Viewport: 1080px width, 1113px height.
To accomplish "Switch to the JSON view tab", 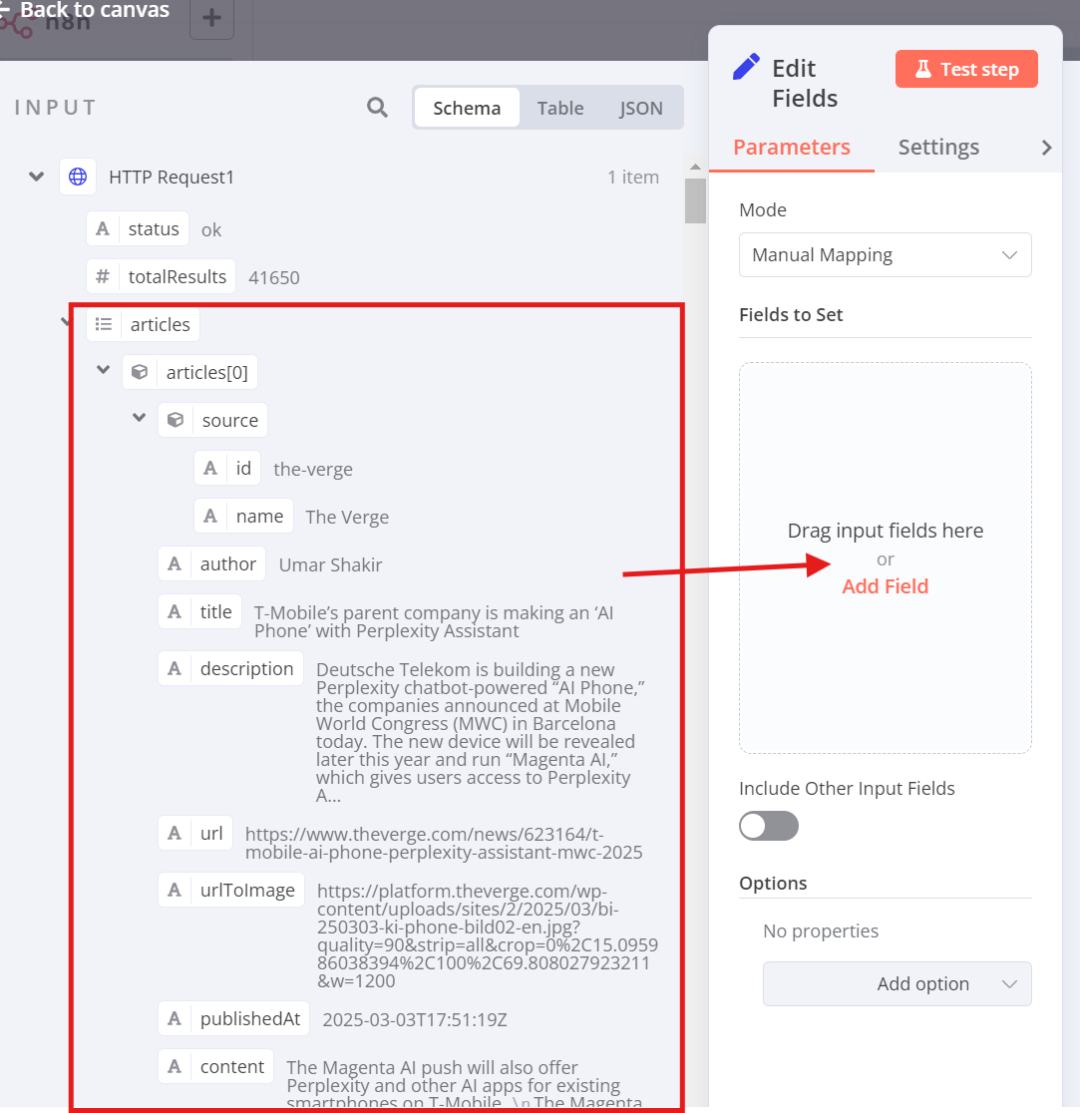I will pyautogui.click(x=640, y=108).
